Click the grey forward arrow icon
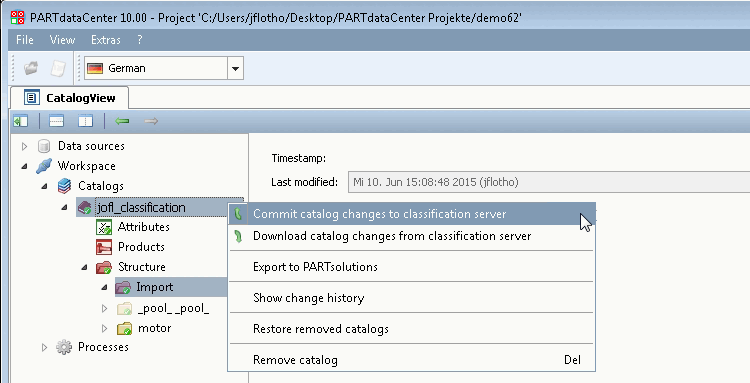Screen dimensions: 750x383 [151, 121]
